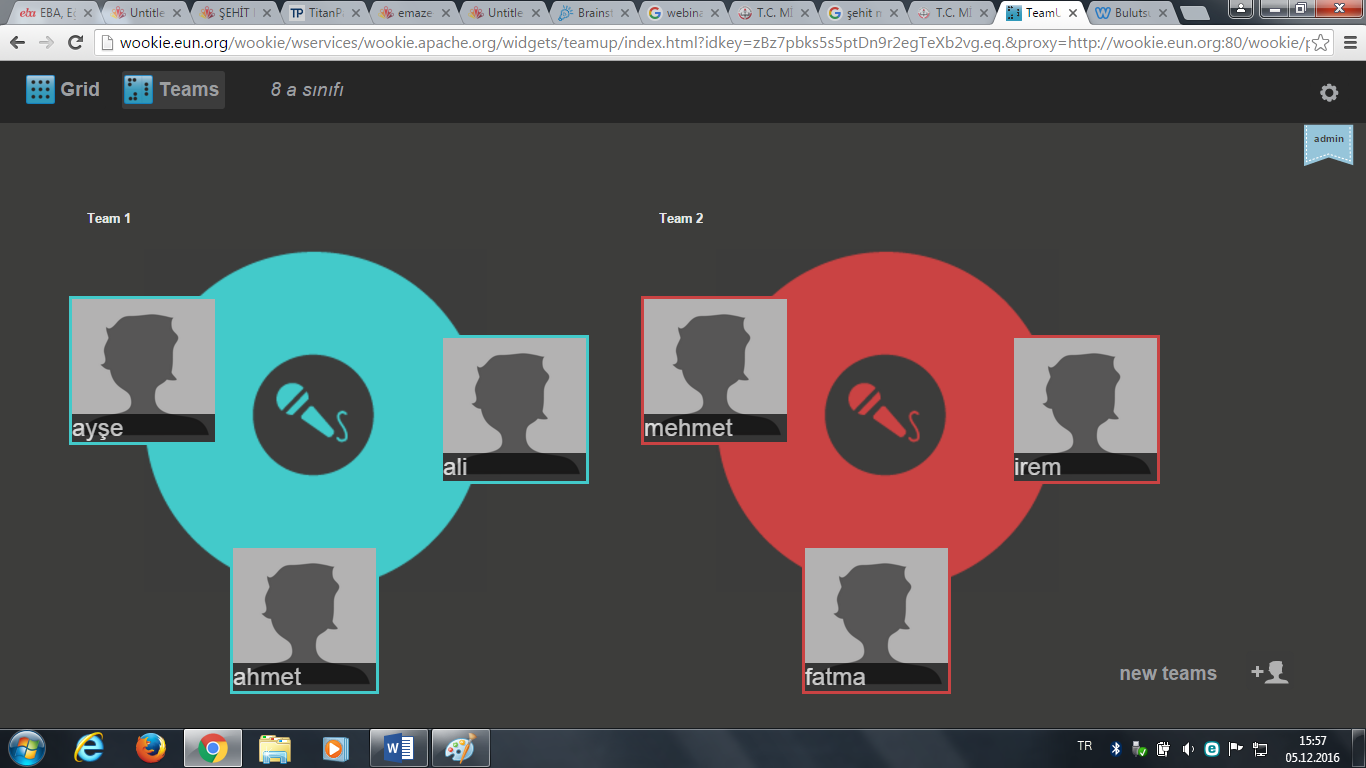The height and width of the screenshot is (768, 1366).
Task: Select ayşe's student card in Team 1
Action: click(x=142, y=370)
